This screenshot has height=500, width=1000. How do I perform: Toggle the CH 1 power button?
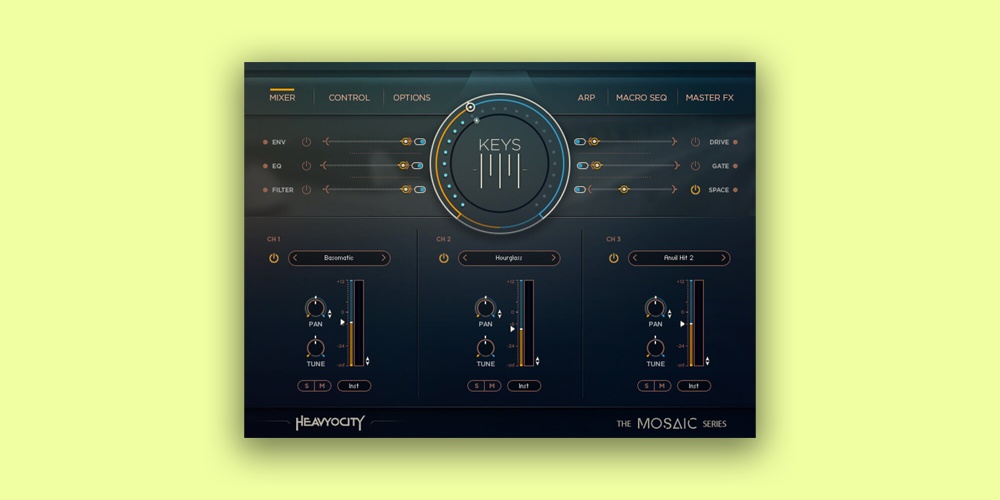[274, 258]
